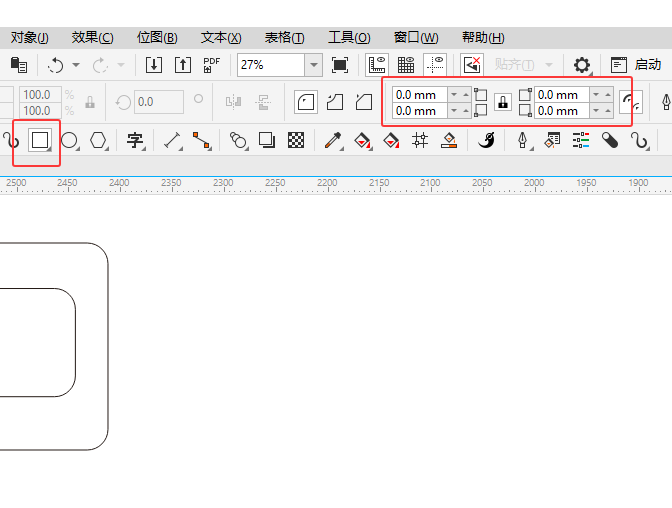Toggle the scale ratio lock icon
The image size is (672, 508).
[x=90, y=102]
